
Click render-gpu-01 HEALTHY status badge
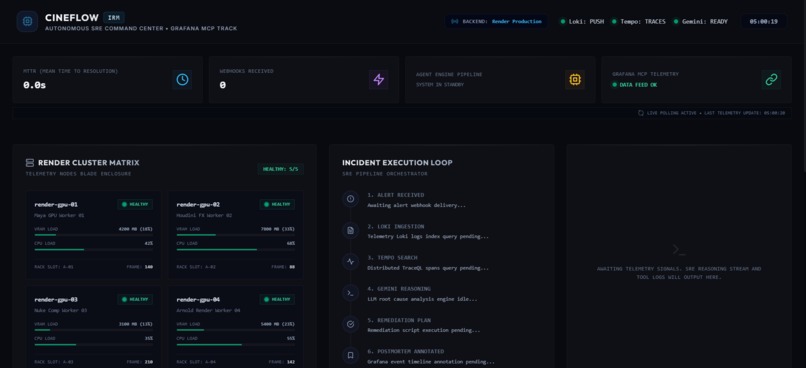point(135,204)
